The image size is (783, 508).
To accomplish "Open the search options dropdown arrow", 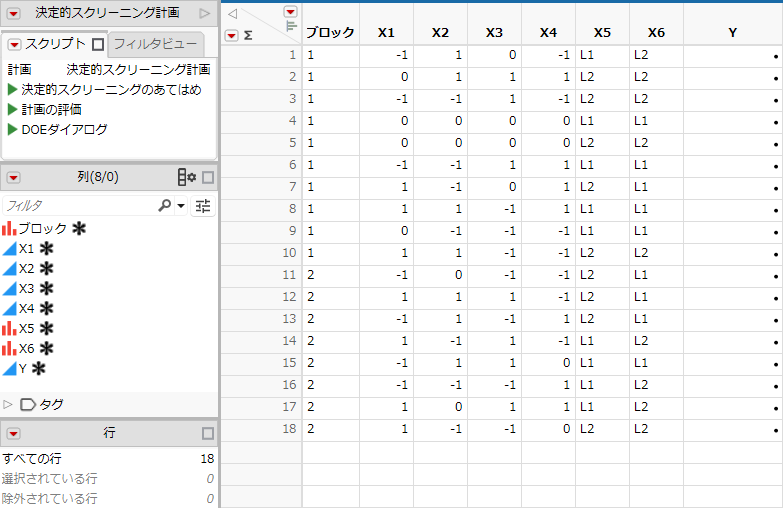I will point(181,205).
